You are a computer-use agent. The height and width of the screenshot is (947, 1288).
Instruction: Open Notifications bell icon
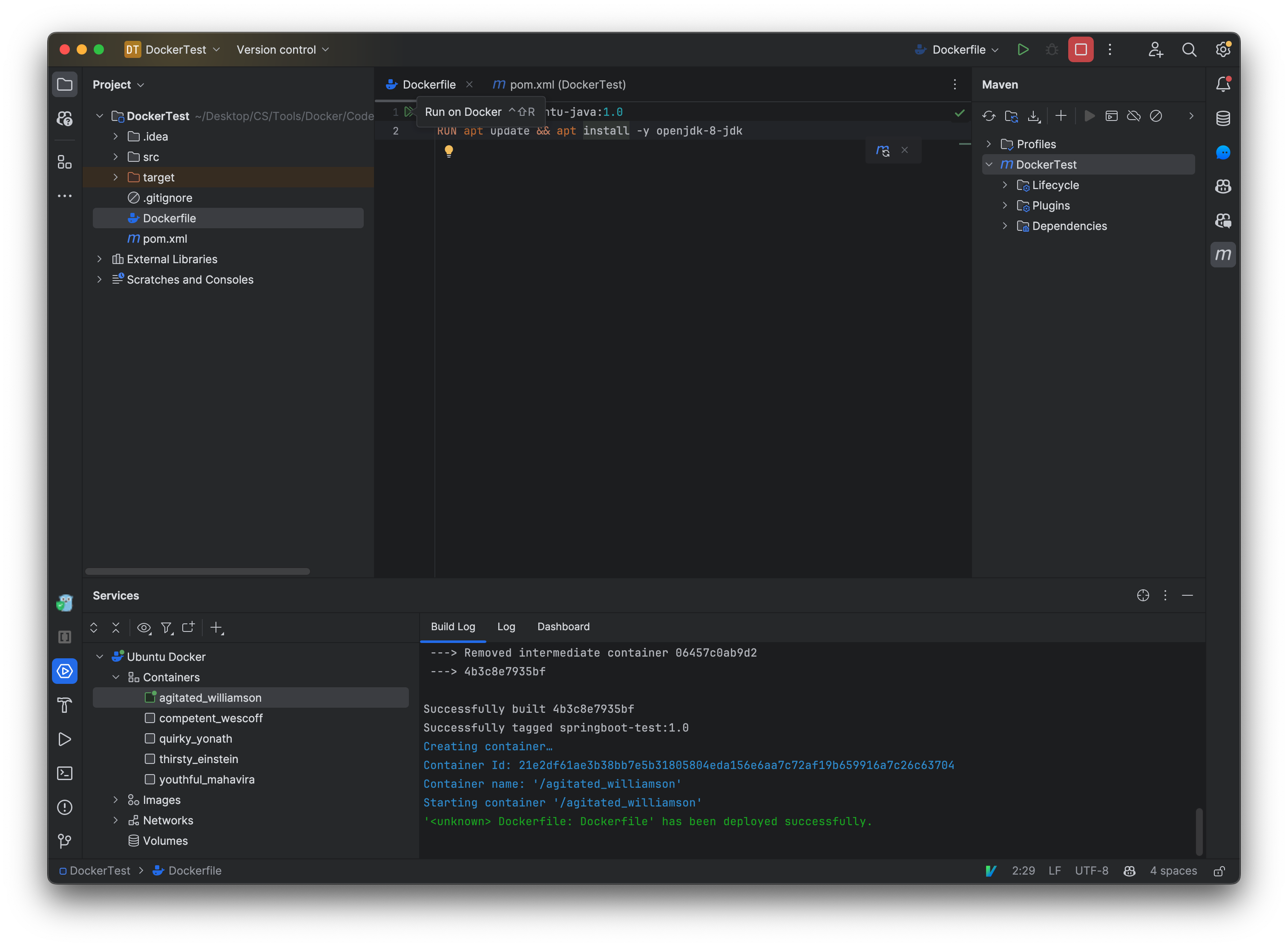(1223, 85)
